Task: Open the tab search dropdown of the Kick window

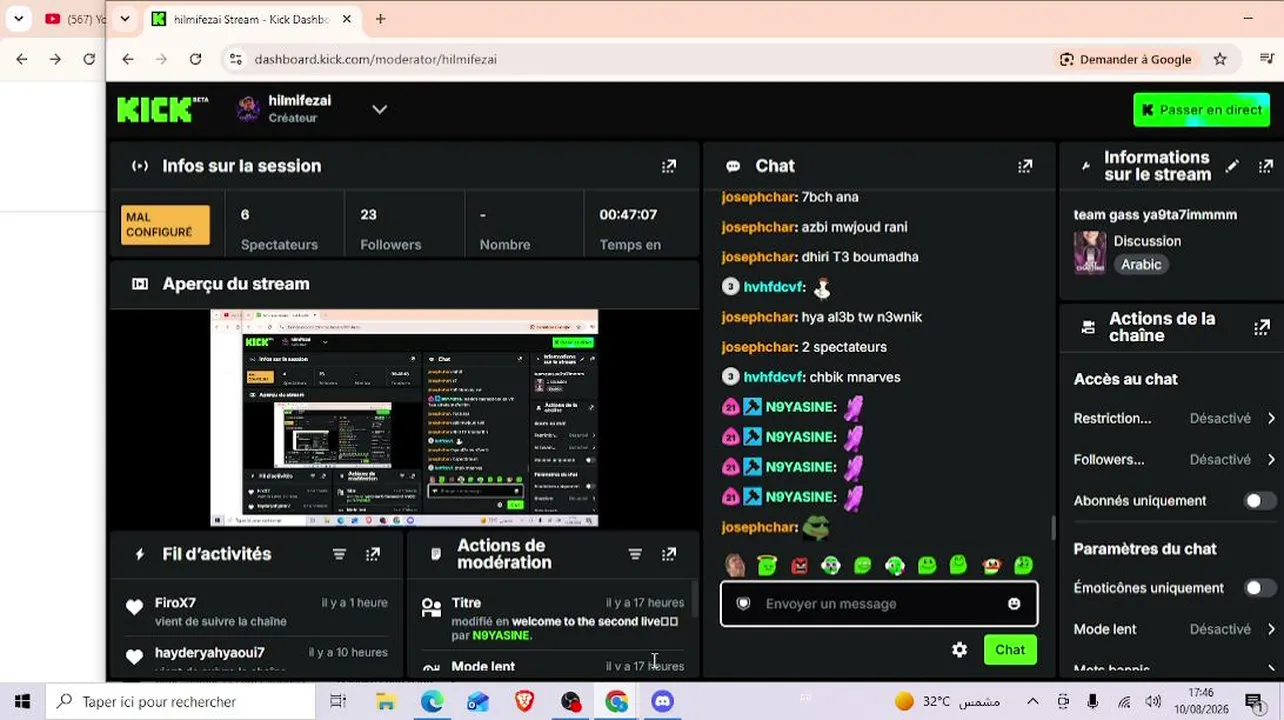Action: tap(124, 19)
